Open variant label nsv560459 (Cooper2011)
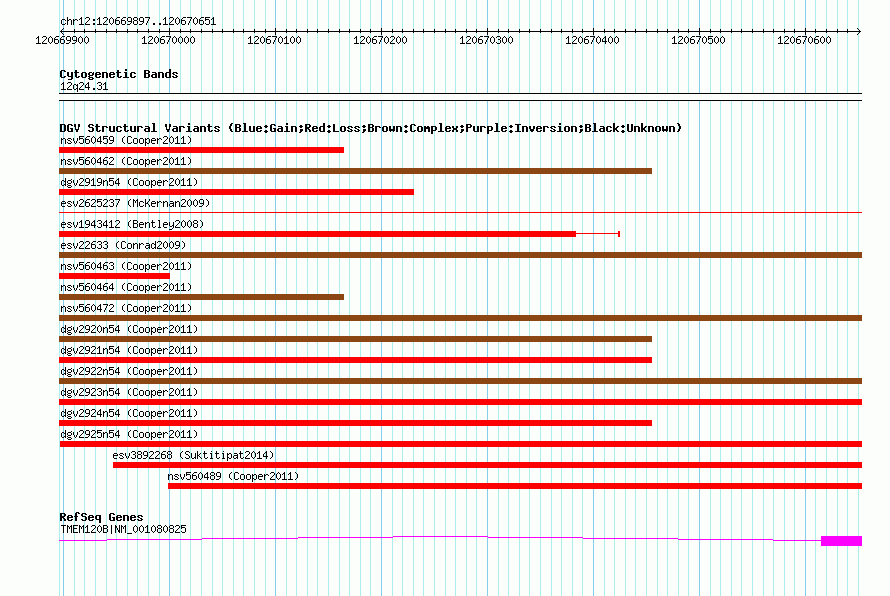Screen dimensions: 890x596 coord(126,140)
